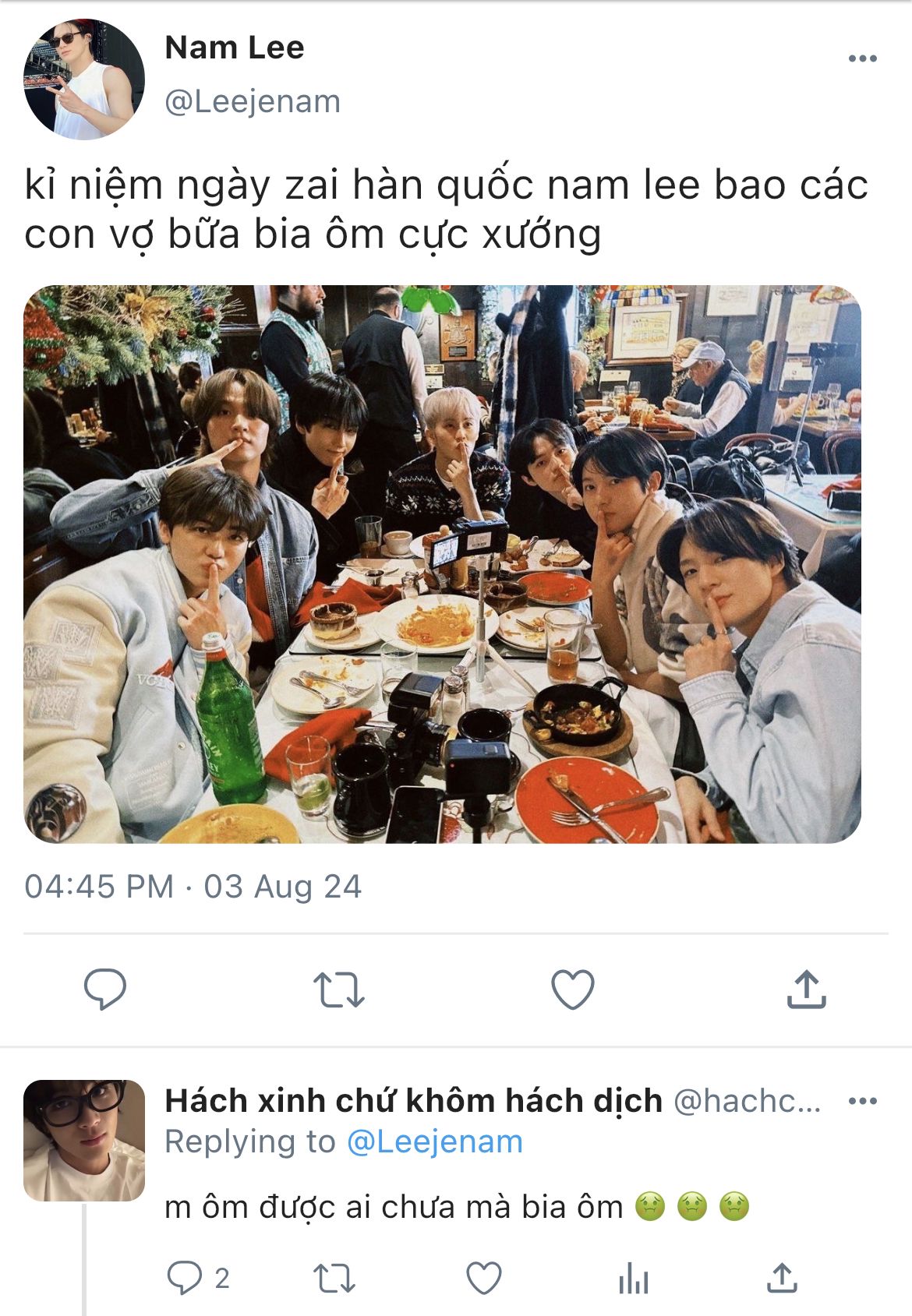Share the reply using its share icon
912x1316 pixels.
click(x=782, y=1279)
